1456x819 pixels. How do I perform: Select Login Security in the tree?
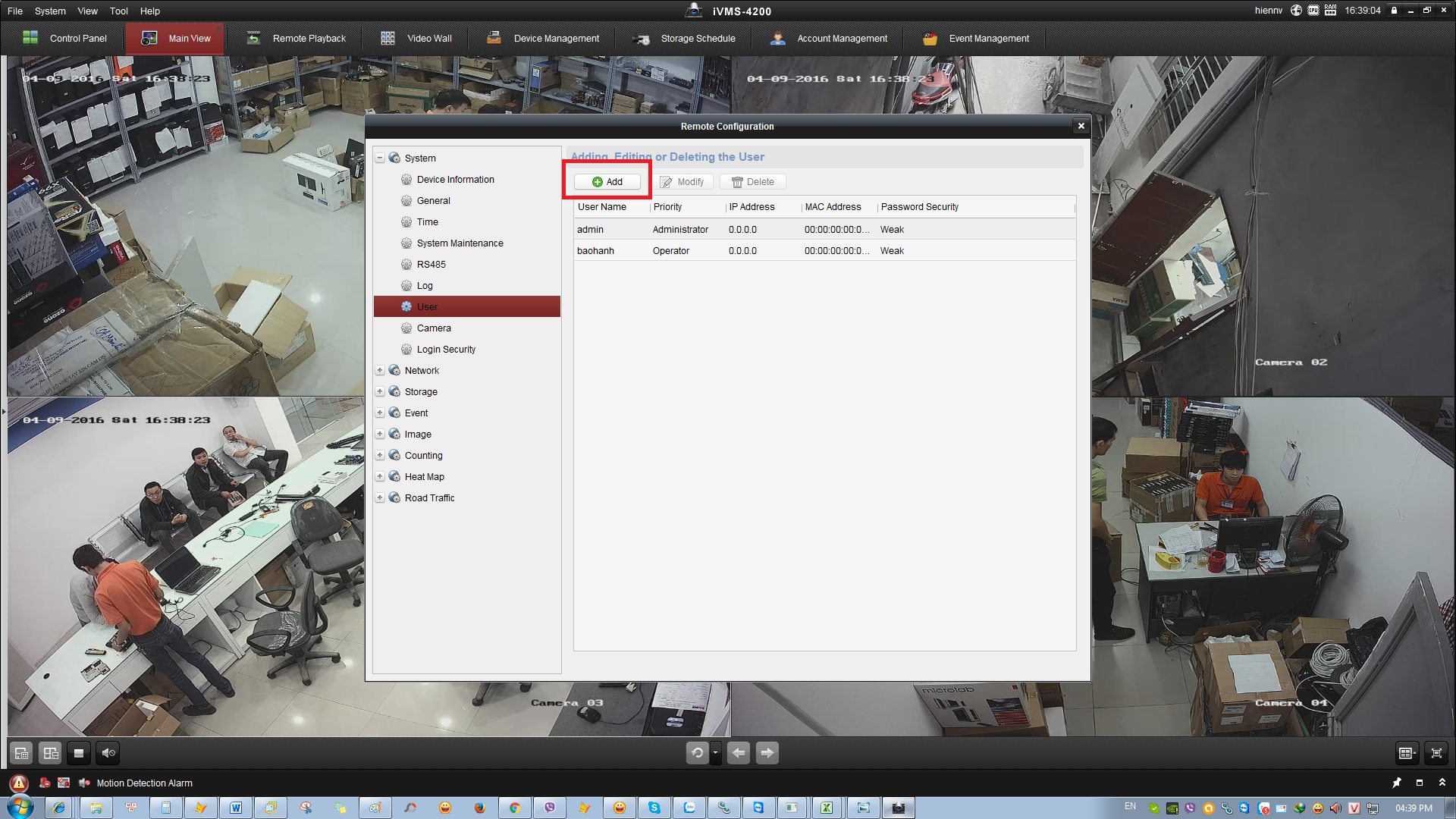446,350
